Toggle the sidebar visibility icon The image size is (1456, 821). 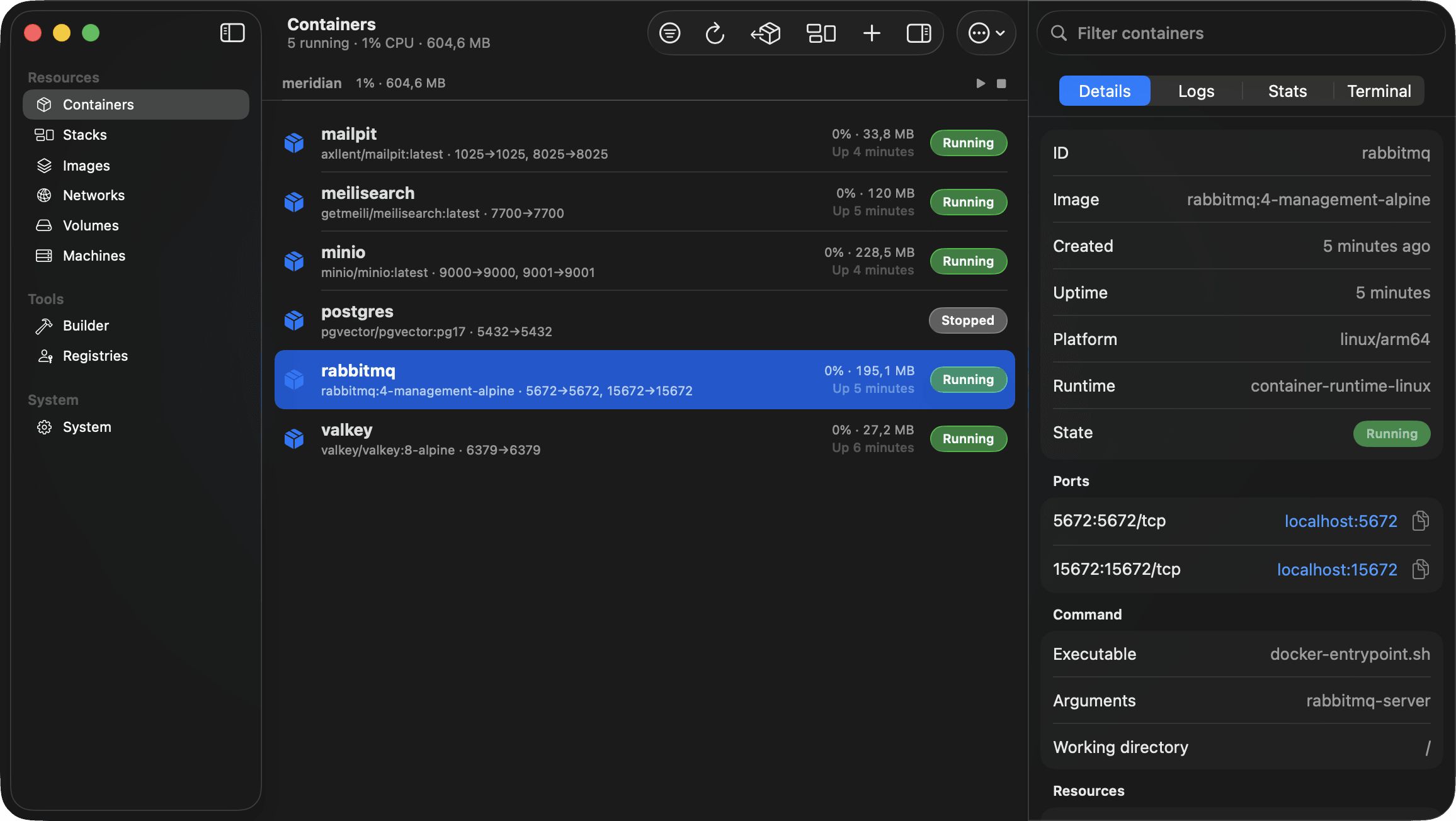232,33
